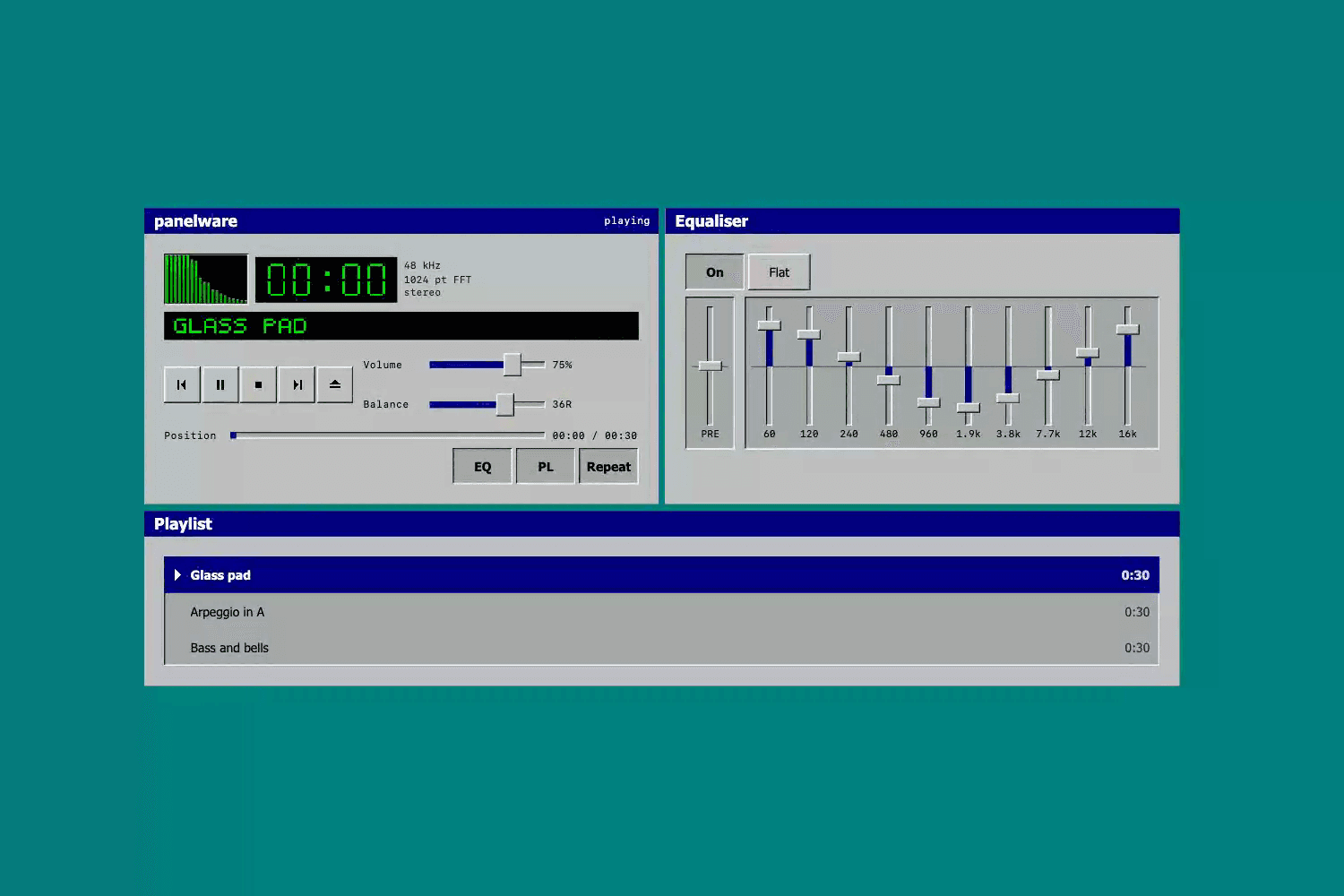Click the 48 kHz sample rate text
The image size is (1344, 896).
click(x=422, y=266)
